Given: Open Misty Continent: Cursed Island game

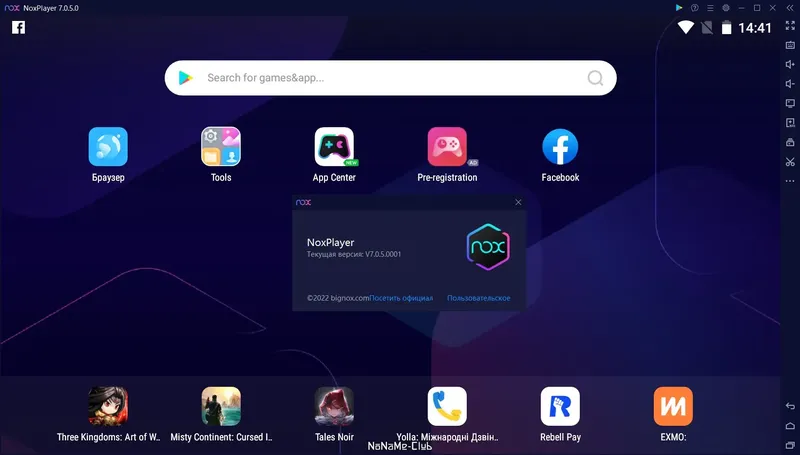Looking at the screenshot, I should tap(221, 406).
